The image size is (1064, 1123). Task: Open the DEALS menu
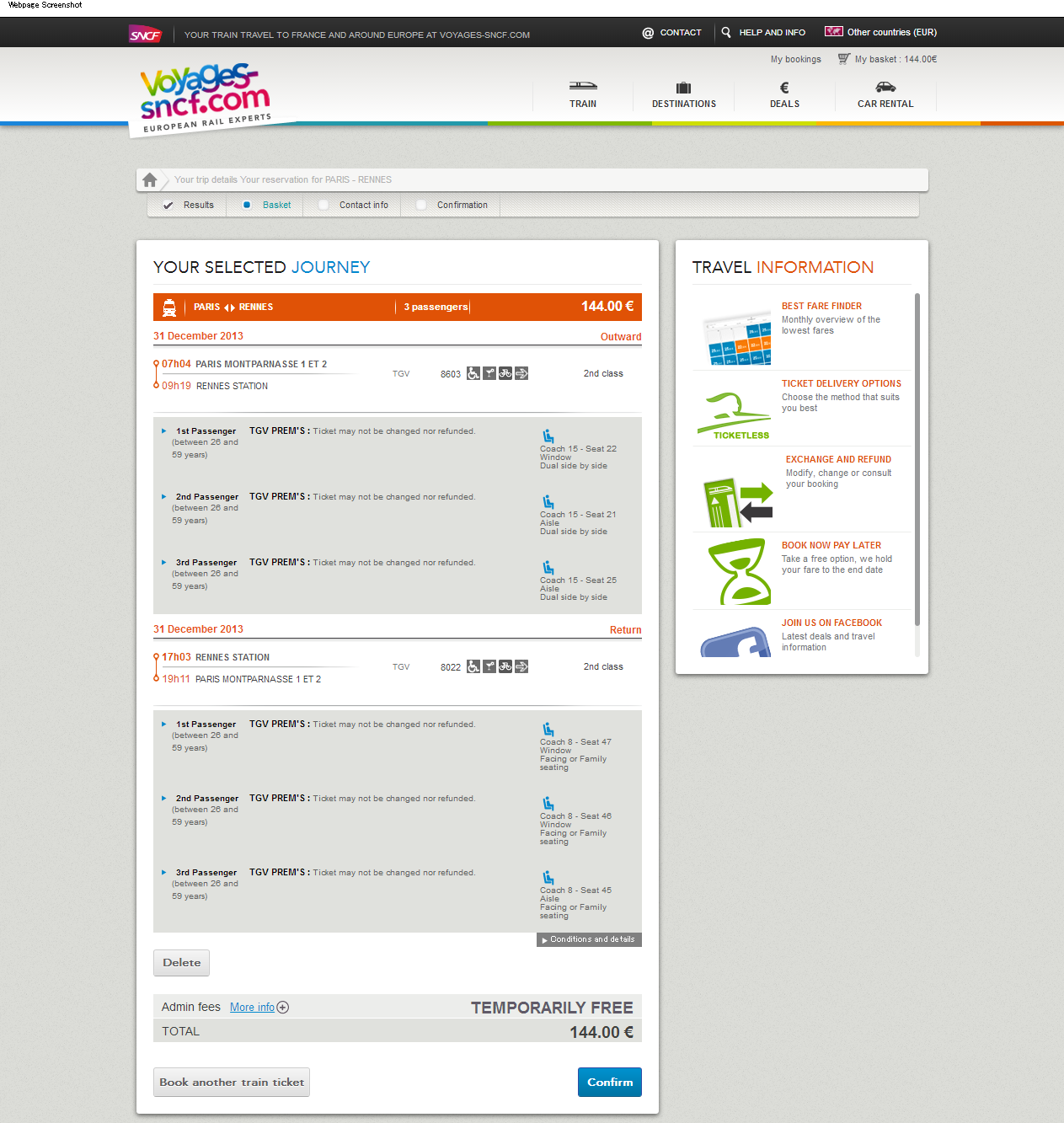784,104
